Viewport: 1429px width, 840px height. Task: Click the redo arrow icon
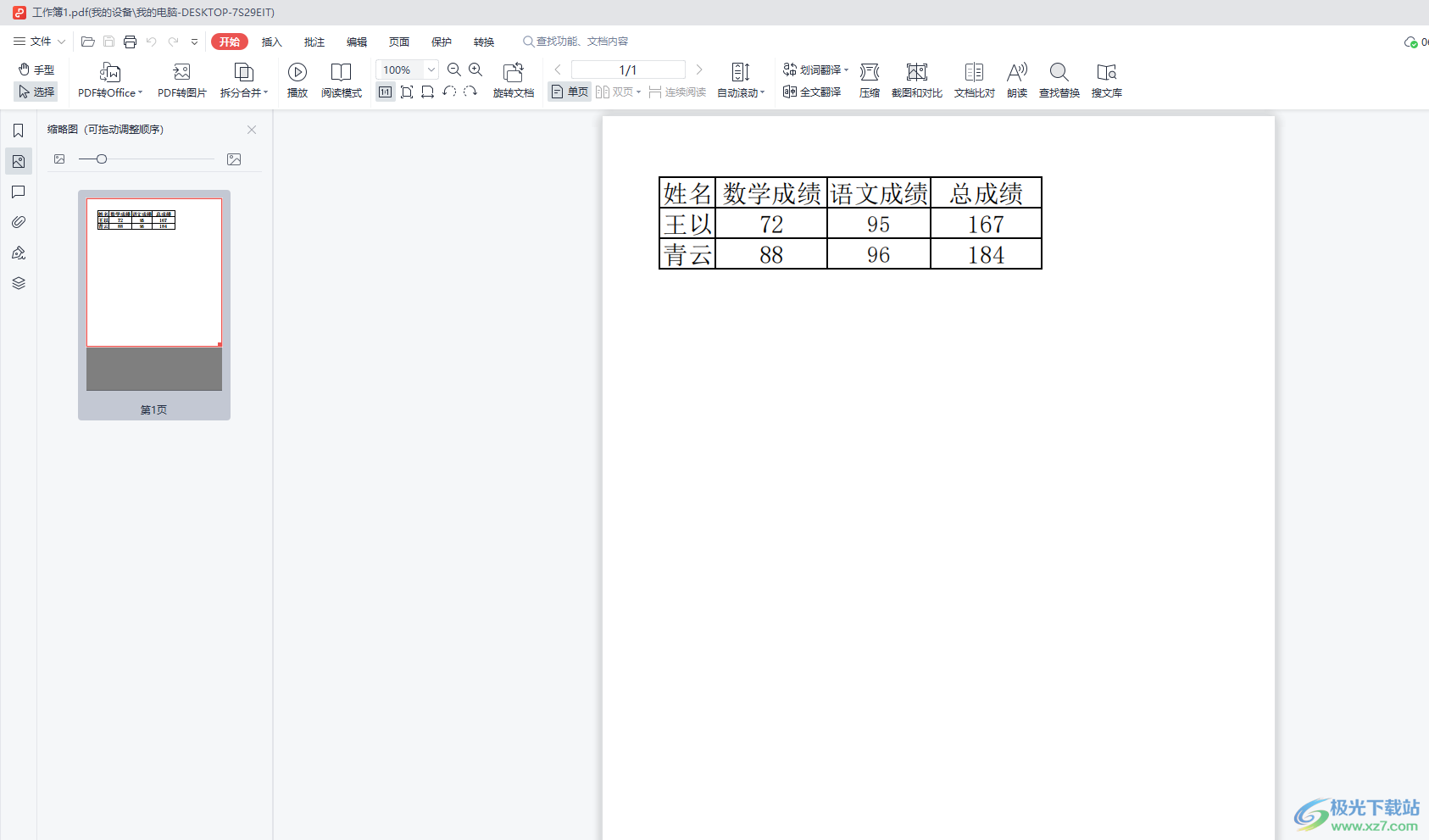click(173, 42)
